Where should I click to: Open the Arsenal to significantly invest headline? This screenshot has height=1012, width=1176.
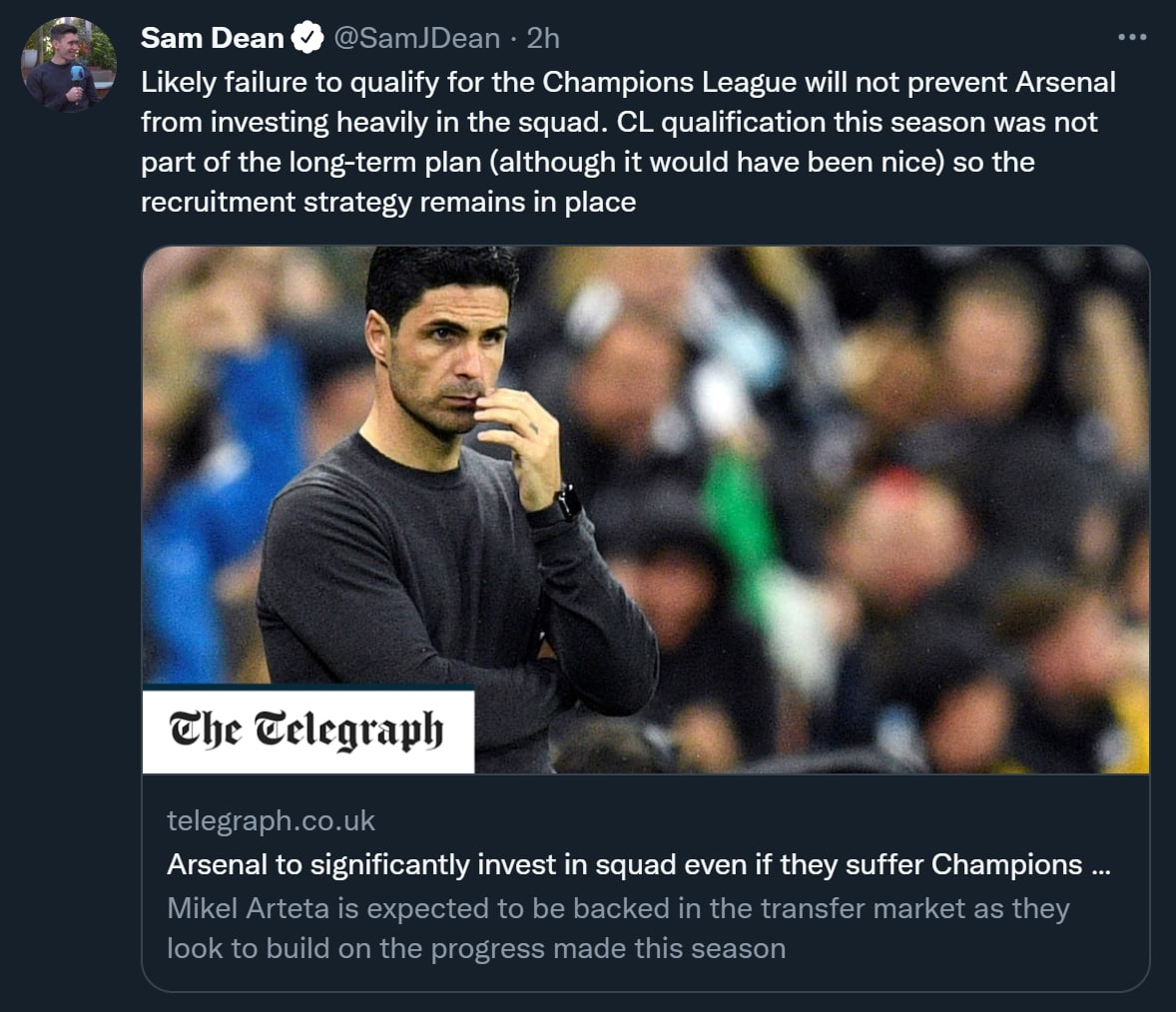coord(624,864)
